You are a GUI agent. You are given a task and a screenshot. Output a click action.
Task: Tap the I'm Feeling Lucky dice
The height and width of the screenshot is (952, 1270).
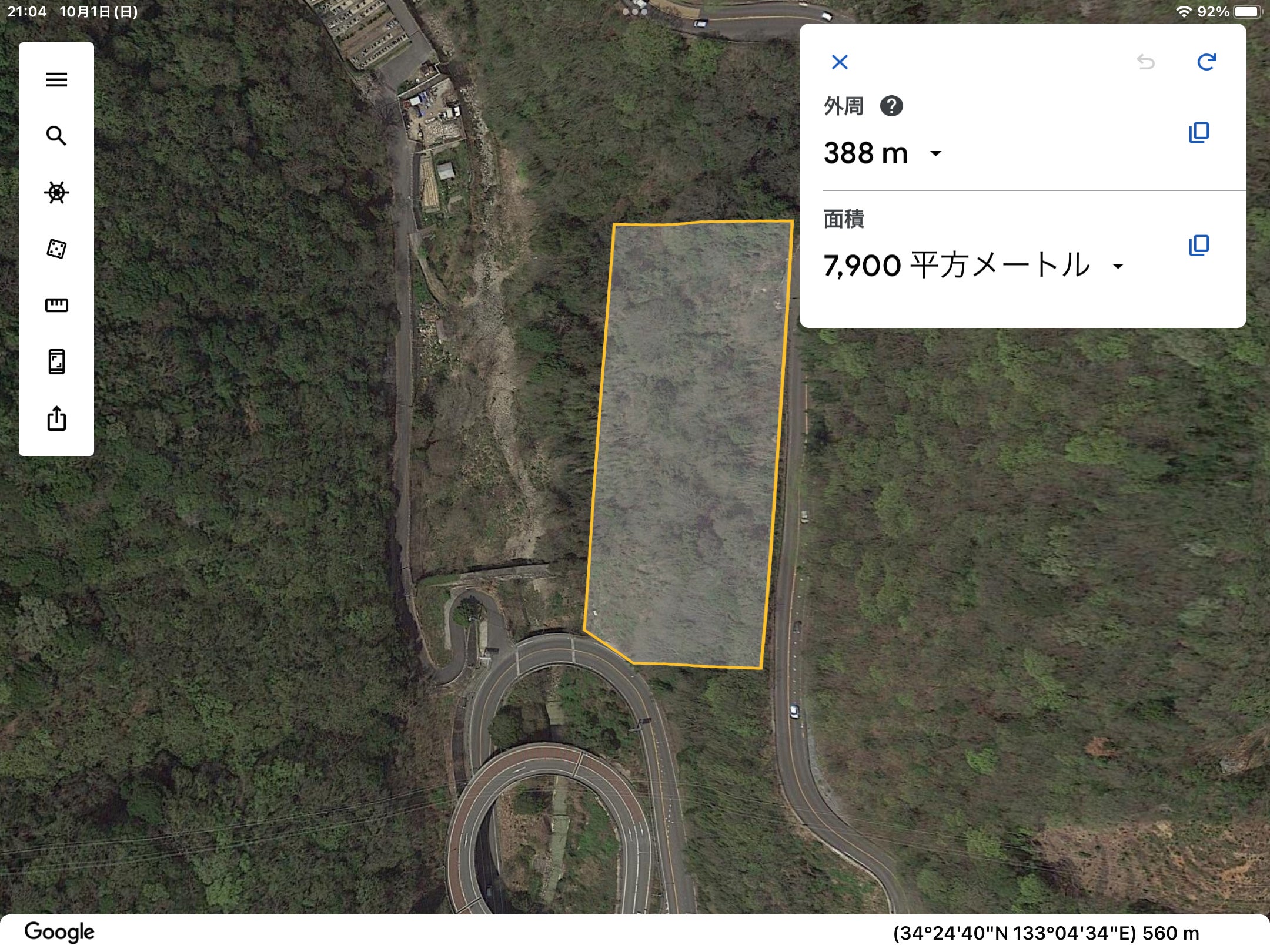click(x=56, y=249)
